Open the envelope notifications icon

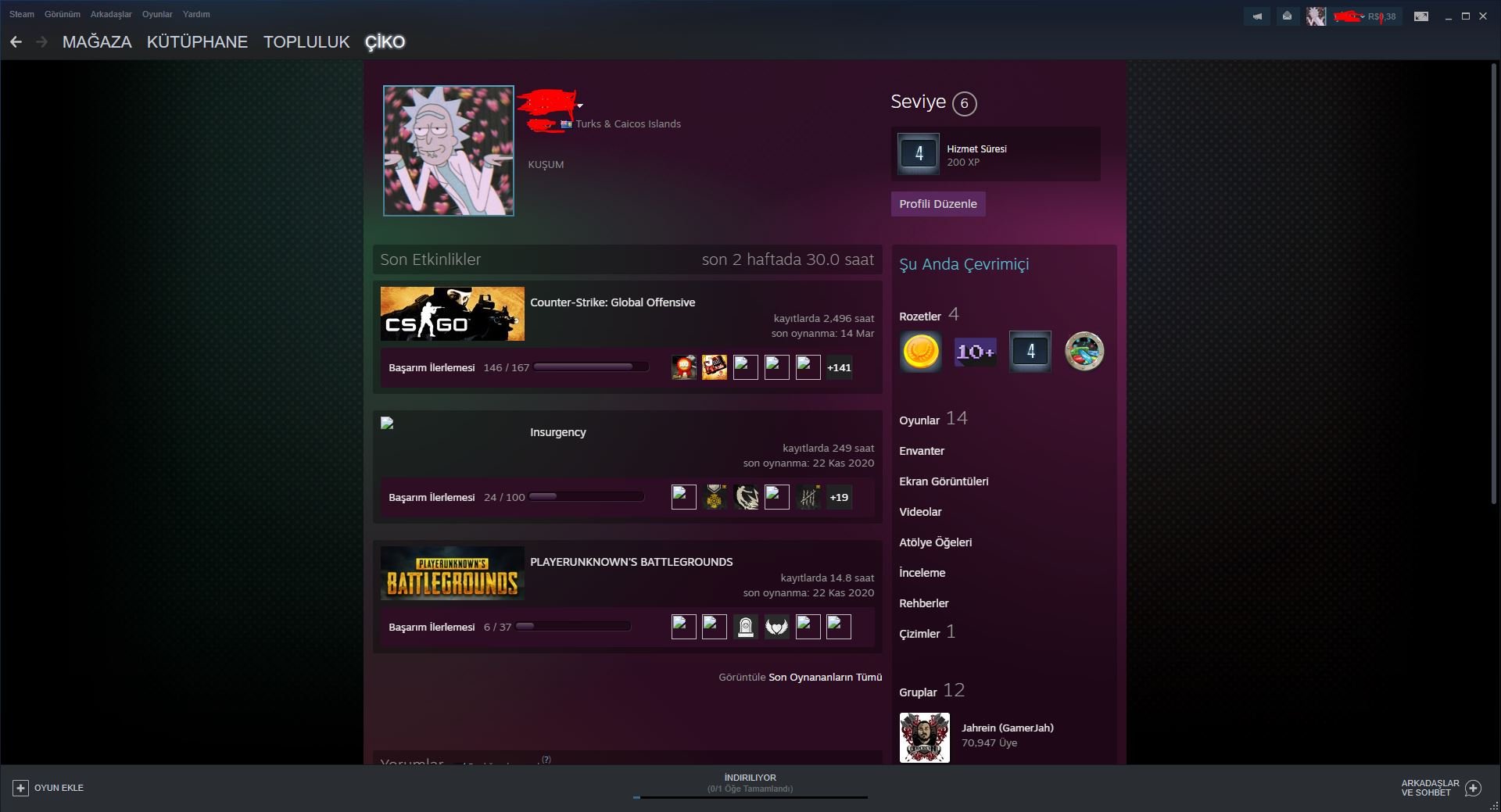1287,16
